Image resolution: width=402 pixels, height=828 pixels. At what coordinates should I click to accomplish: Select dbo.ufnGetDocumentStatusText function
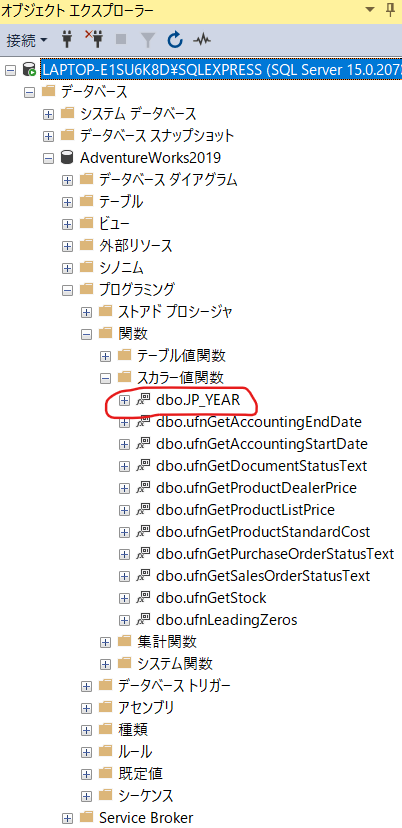point(261,466)
